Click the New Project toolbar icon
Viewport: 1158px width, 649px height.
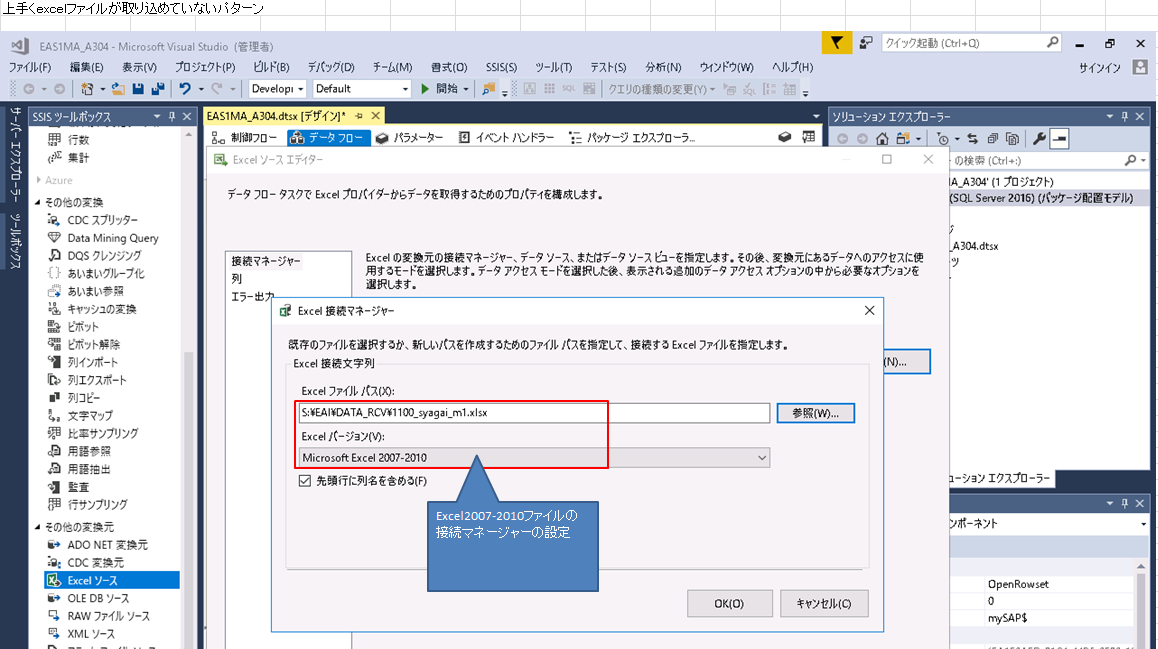87,89
